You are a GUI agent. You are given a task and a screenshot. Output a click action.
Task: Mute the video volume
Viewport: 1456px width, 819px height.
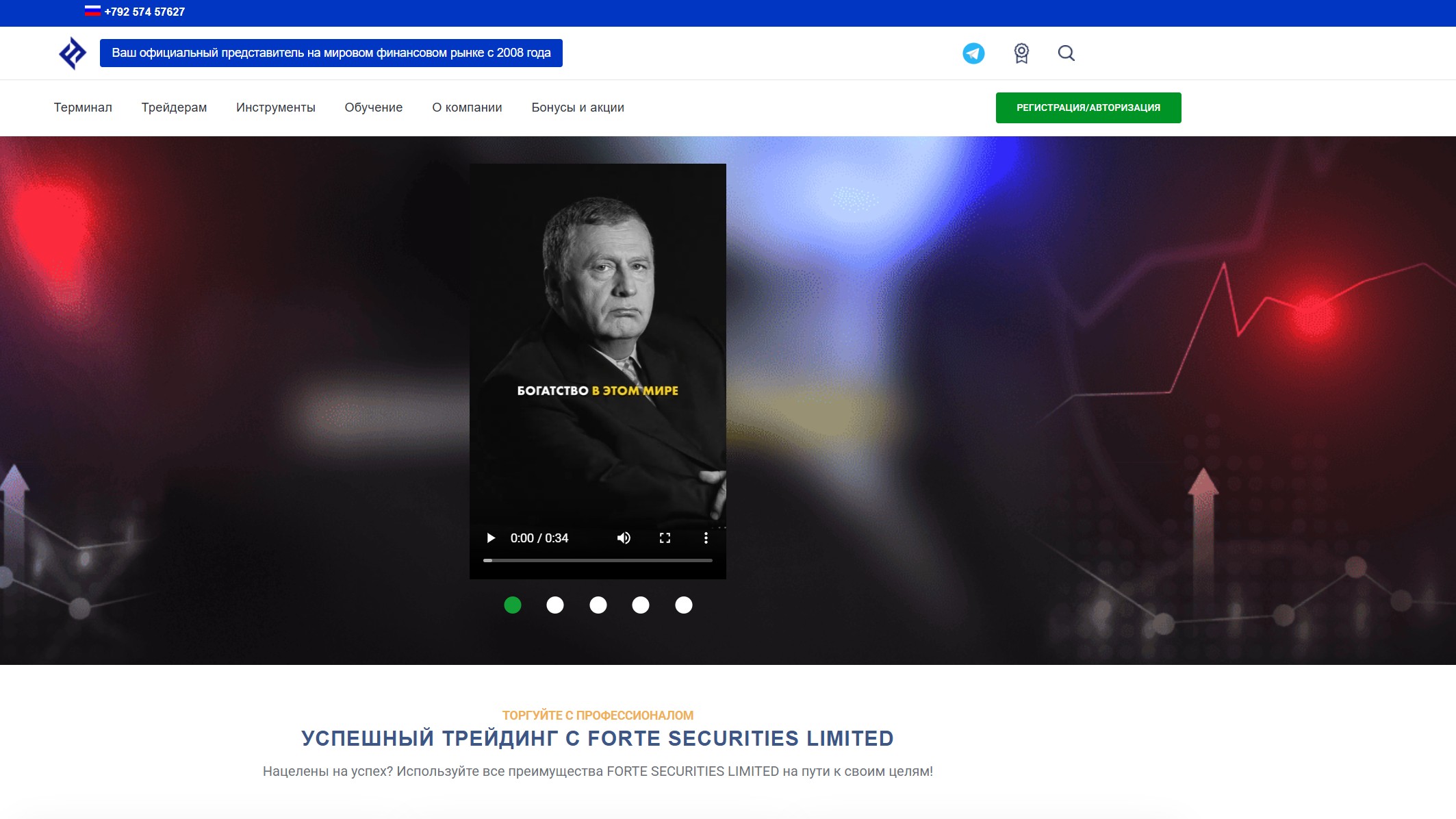624,538
